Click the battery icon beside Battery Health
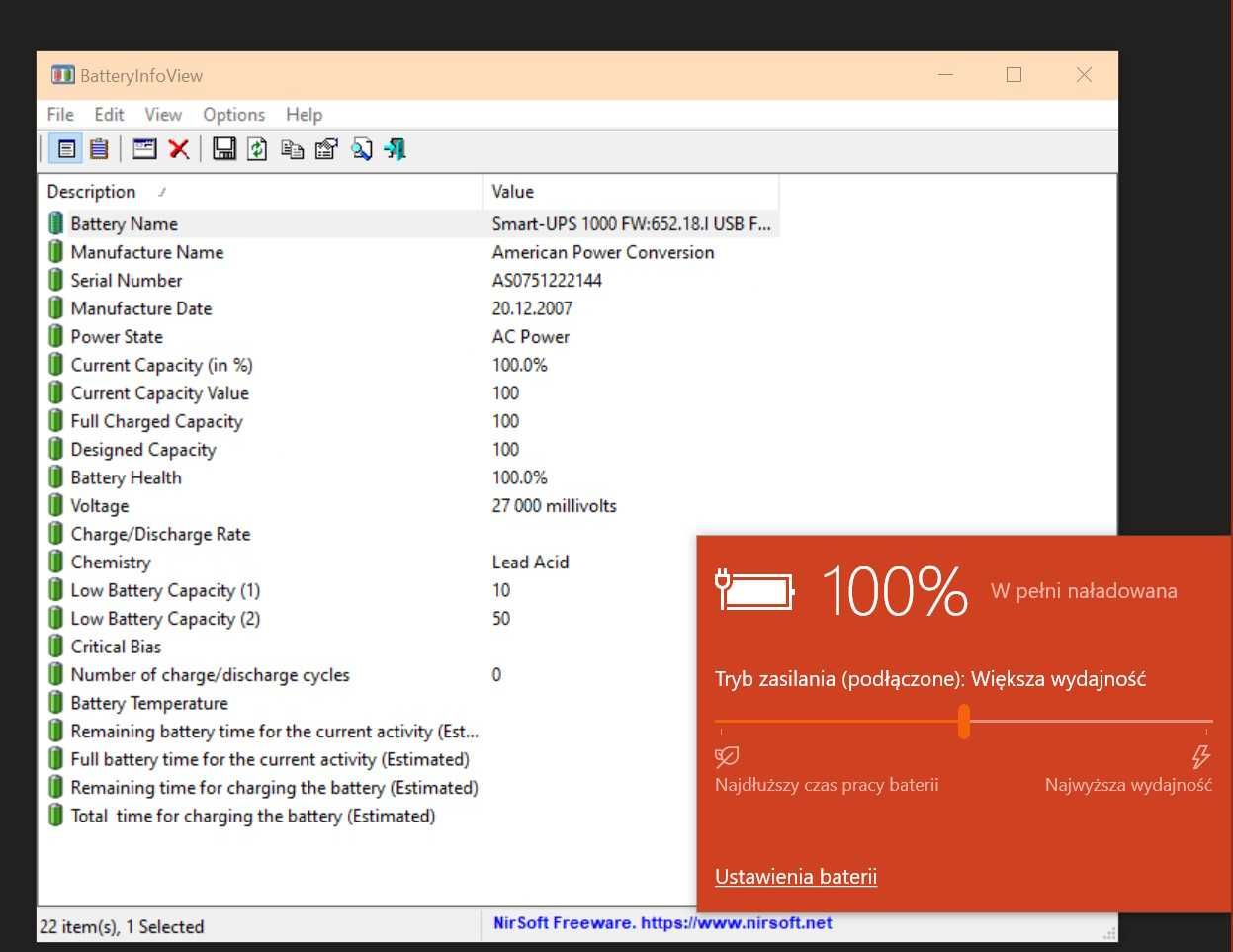1233x952 pixels. coord(56,477)
